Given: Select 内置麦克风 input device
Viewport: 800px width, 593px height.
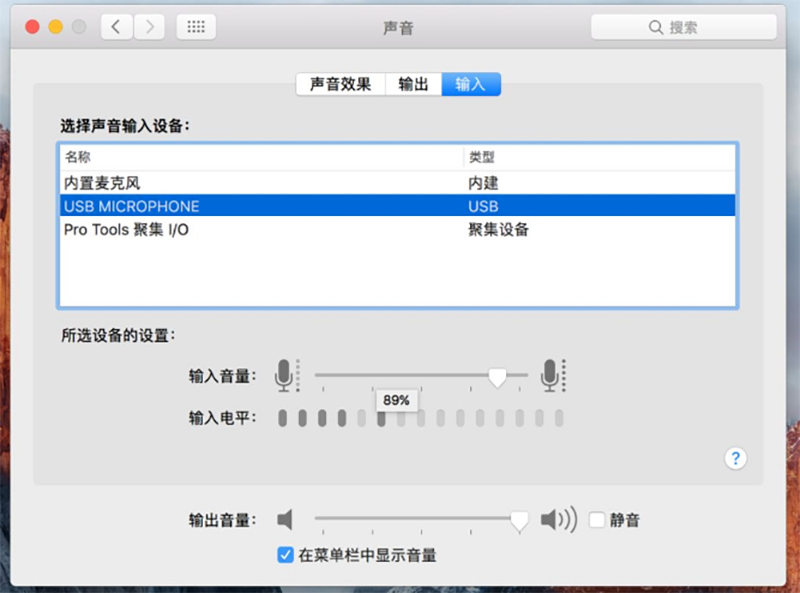Looking at the screenshot, I should pyautogui.click(x=102, y=183).
